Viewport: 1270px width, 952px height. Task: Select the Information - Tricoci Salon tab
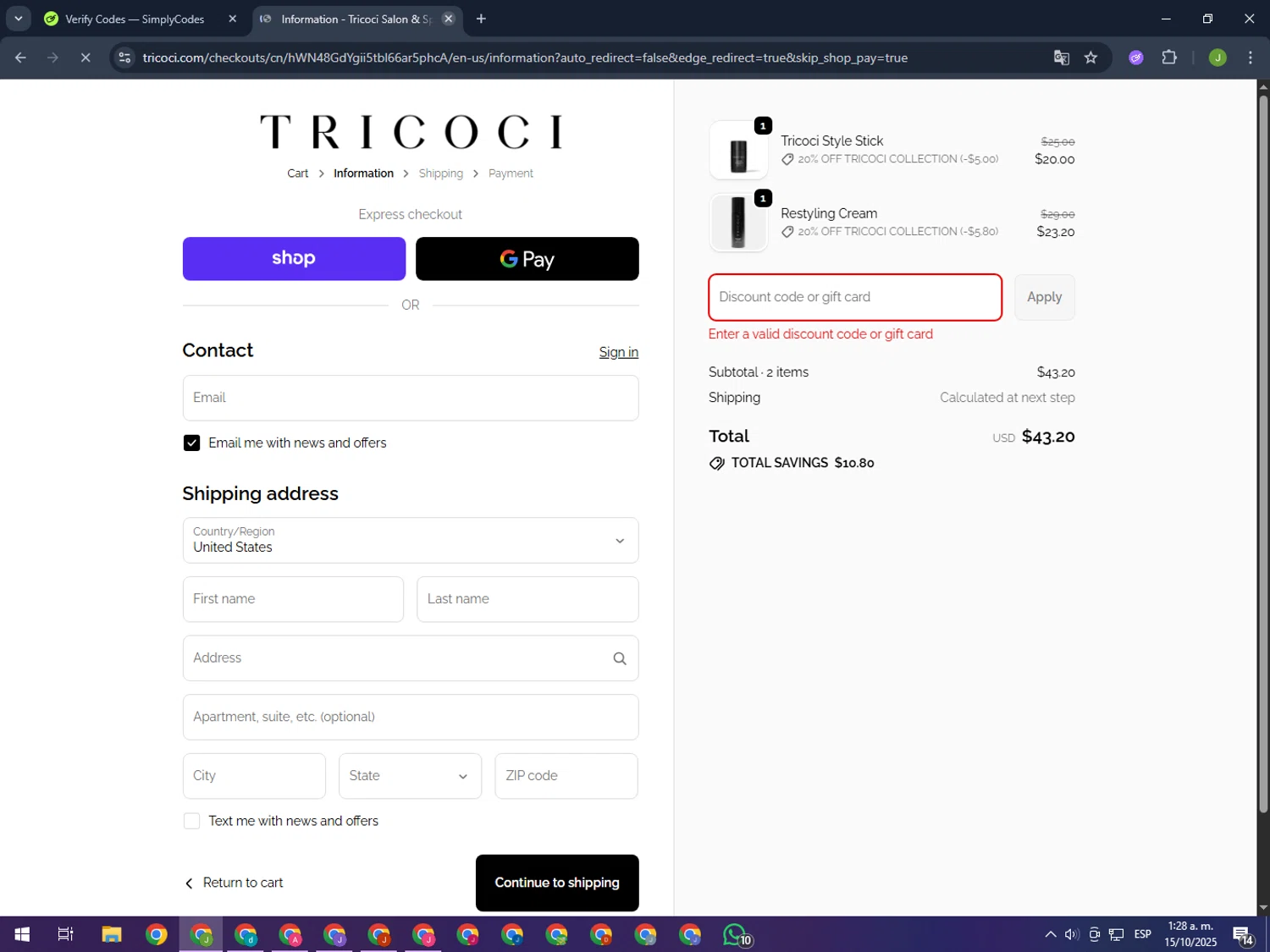(x=356, y=19)
